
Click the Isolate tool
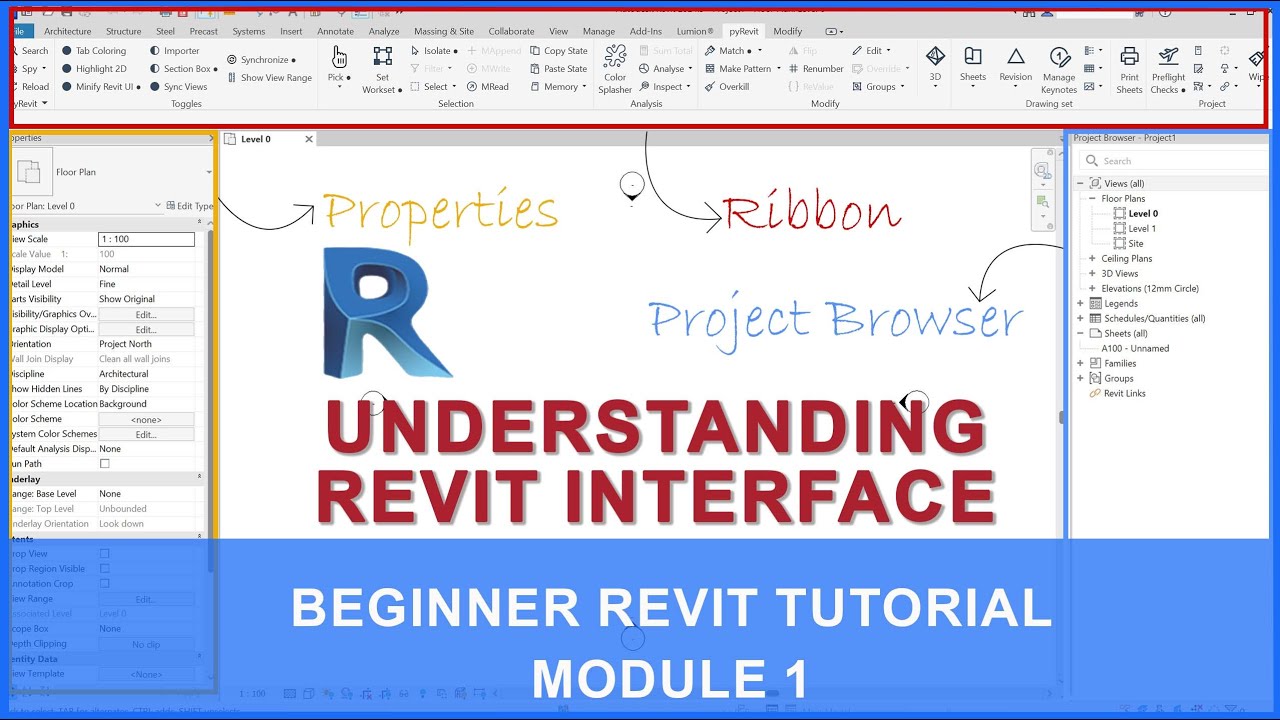pos(434,51)
